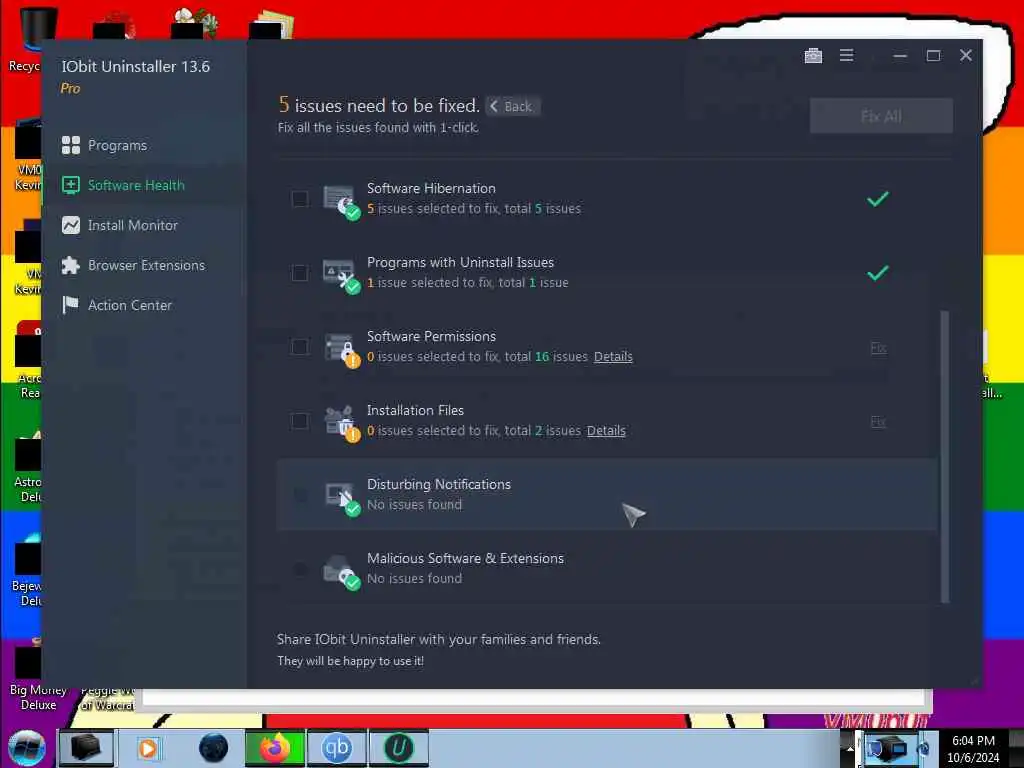Image resolution: width=1024 pixels, height=768 pixels.
Task: Click green checkmark beside Programs with Uninstall Issues
Action: (x=878, y=272)
